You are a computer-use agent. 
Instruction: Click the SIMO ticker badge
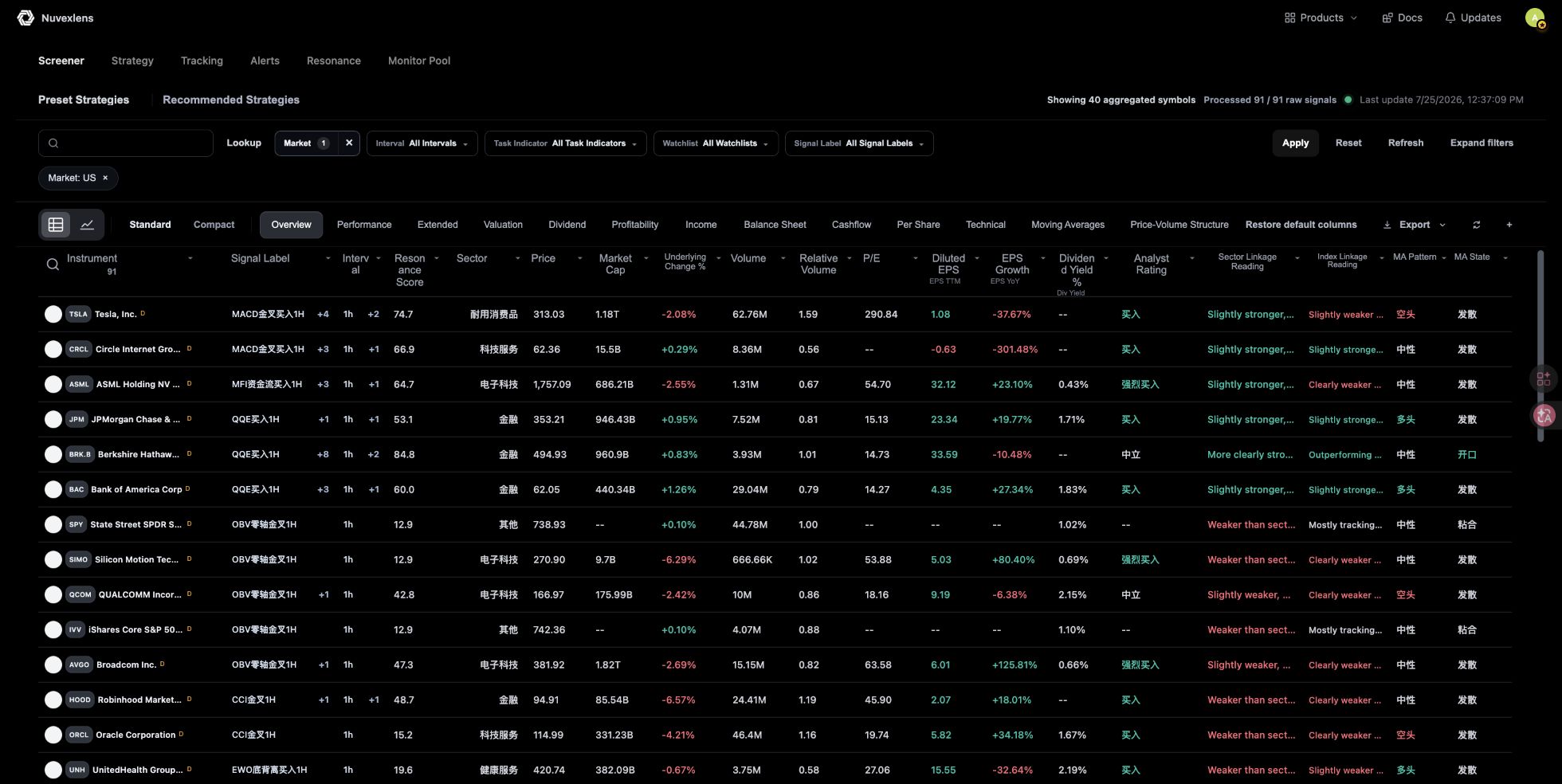[x=78, y=559]
